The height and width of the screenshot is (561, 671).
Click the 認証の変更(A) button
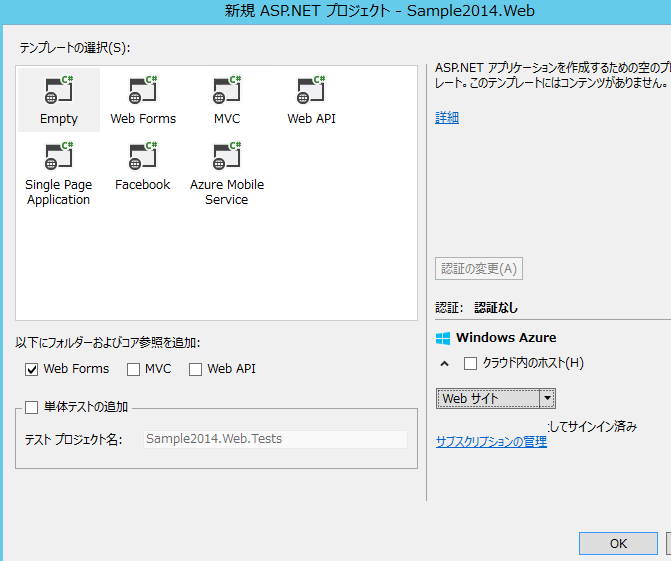click(479, 269)
